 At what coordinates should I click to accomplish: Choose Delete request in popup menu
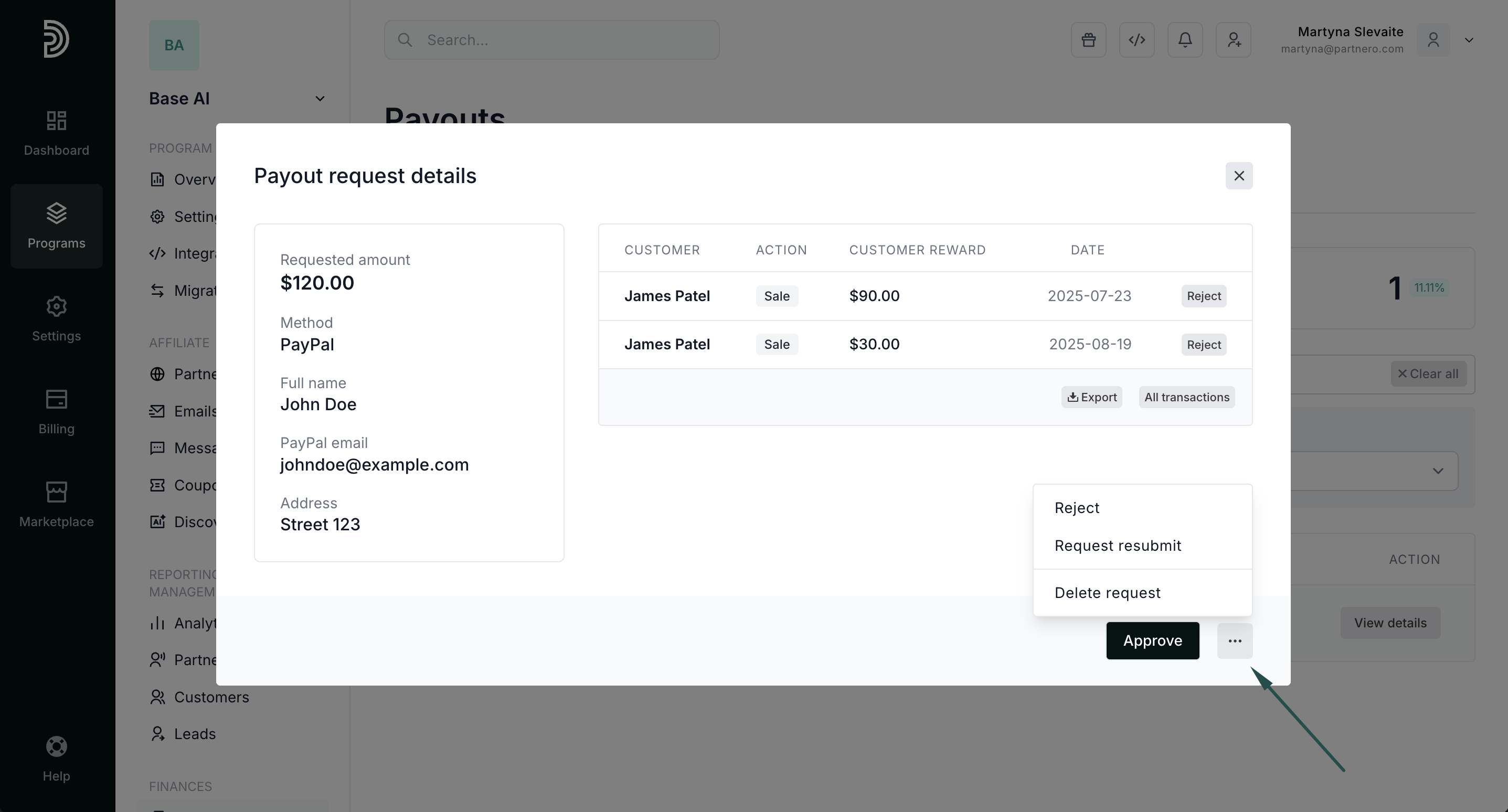(1107, 592)
